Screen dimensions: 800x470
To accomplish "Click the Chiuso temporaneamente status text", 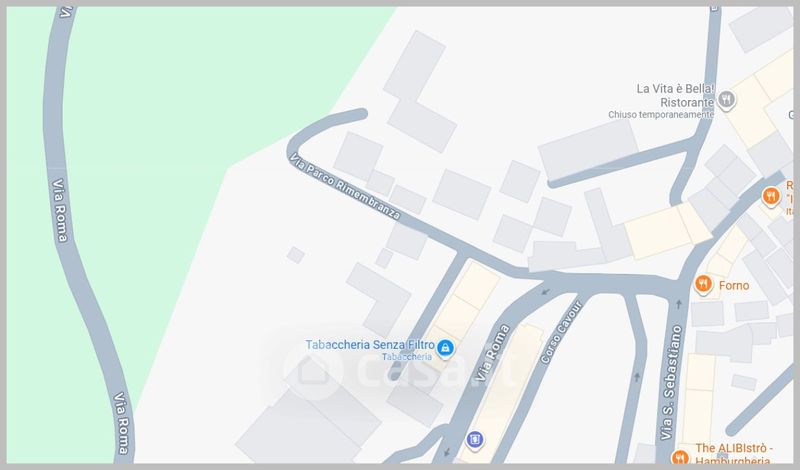I will coord(661,115).
